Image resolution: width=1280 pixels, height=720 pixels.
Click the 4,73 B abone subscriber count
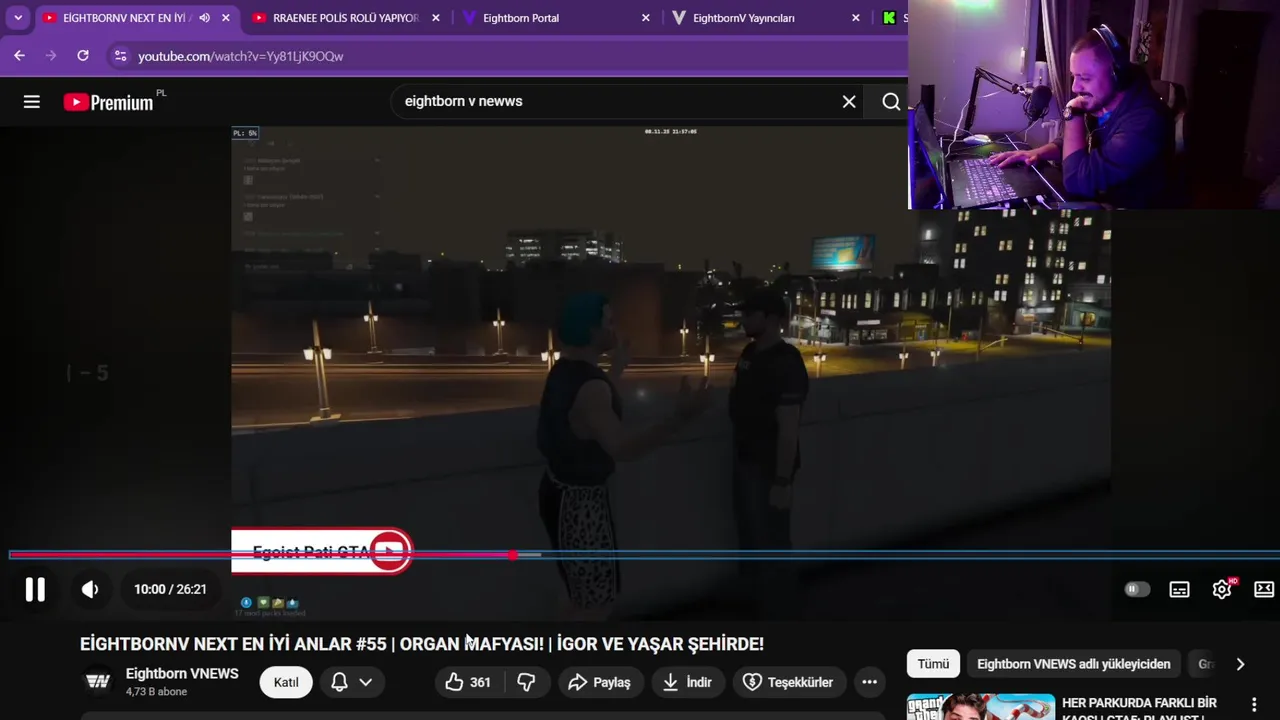coord(158,691)
